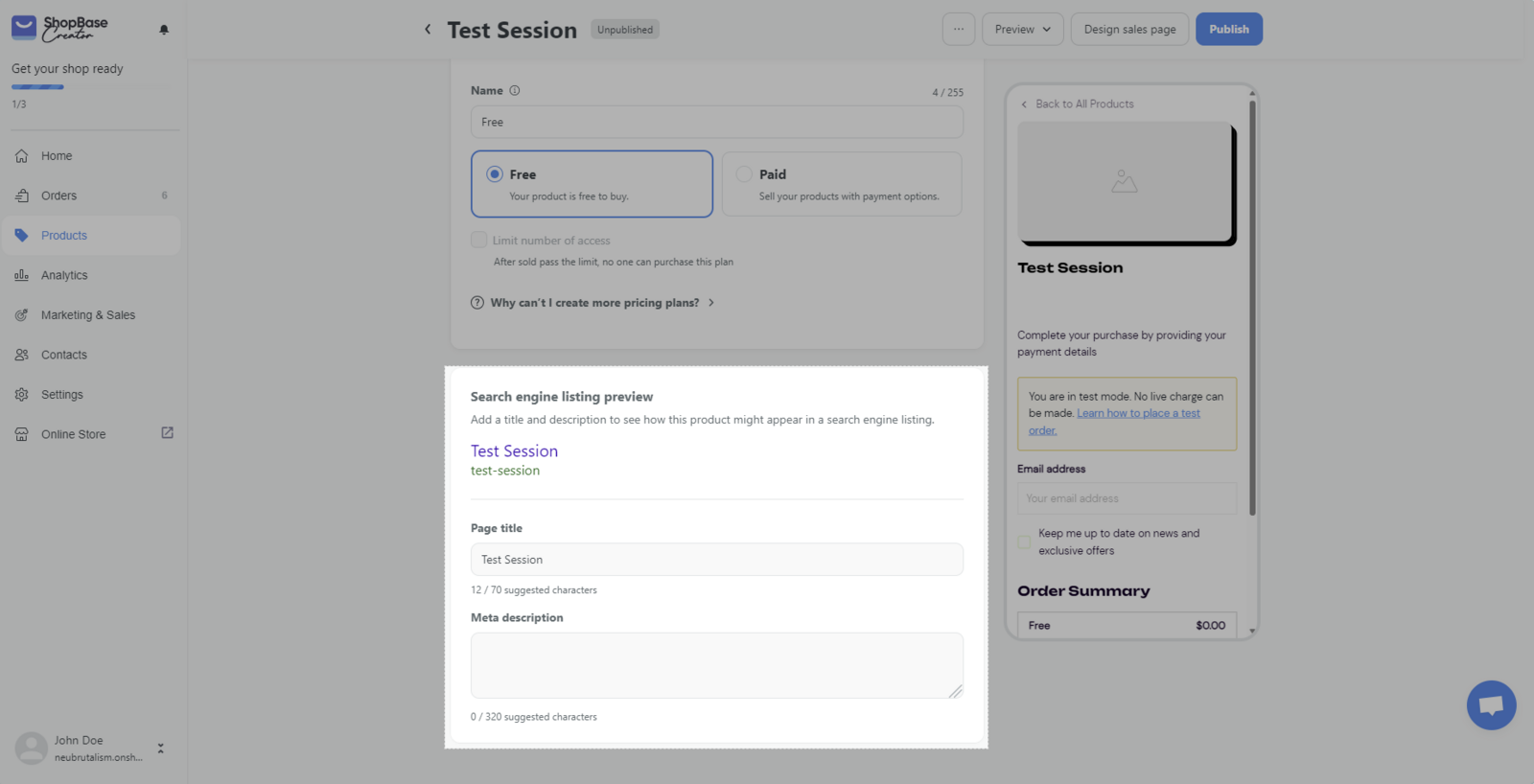
Task: Tick the Keep me up to date checkbox
Action: pos(1024,542)
